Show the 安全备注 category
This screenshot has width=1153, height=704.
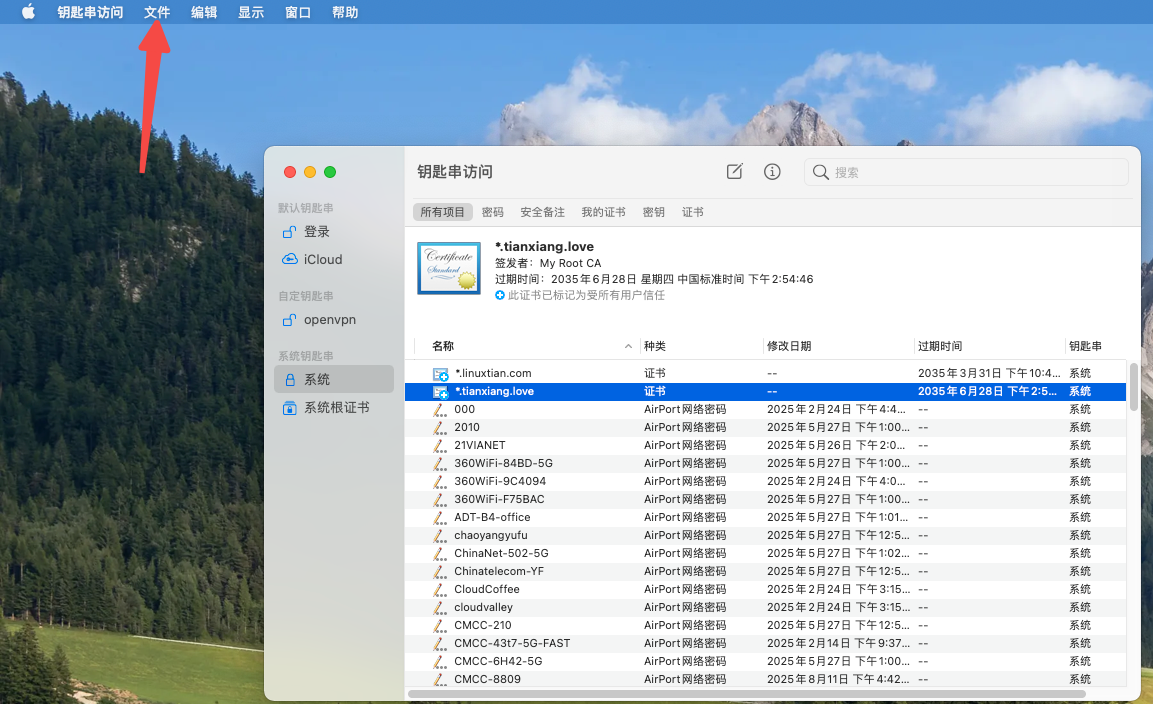point(542,212)
